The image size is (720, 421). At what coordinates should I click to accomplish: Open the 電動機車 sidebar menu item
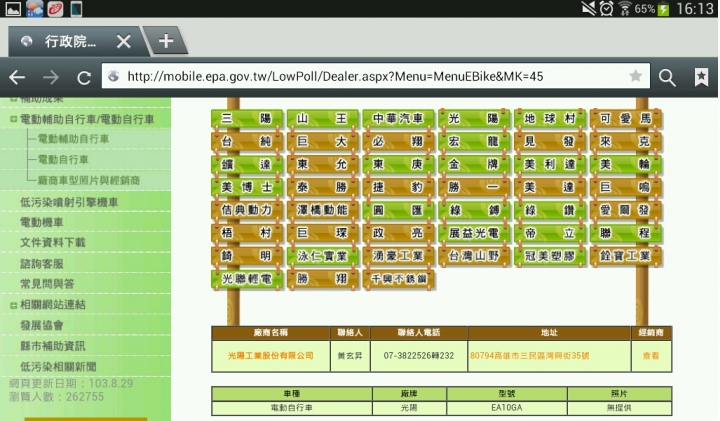[41, 222]
